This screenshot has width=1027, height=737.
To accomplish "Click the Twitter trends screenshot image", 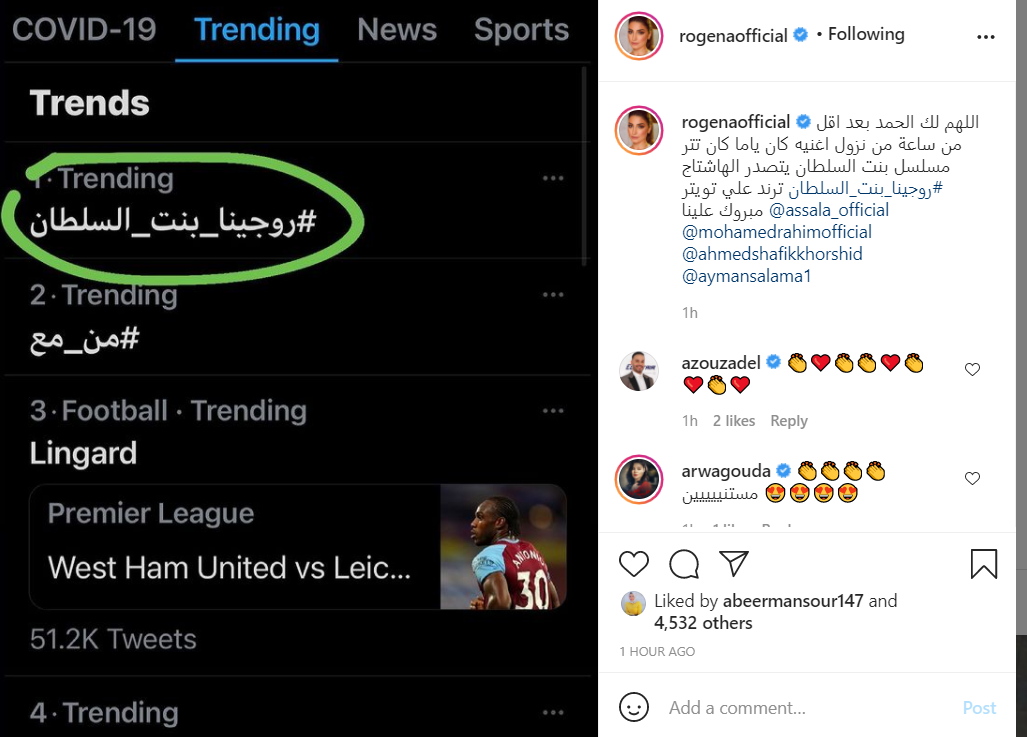I will pos(298,368).
